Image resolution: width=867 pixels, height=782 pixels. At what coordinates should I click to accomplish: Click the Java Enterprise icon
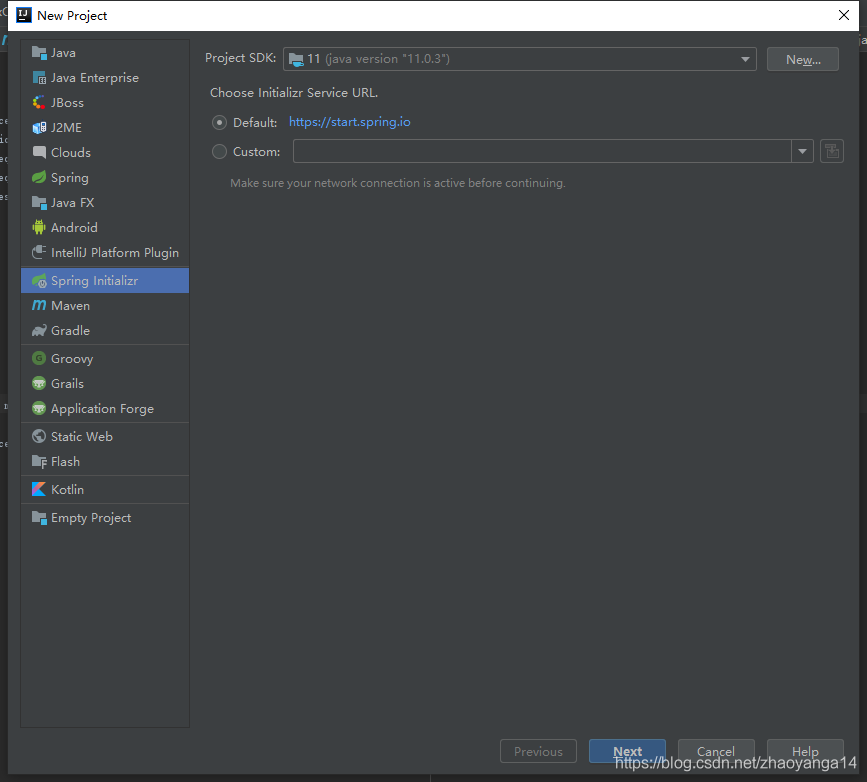[39, 78]
